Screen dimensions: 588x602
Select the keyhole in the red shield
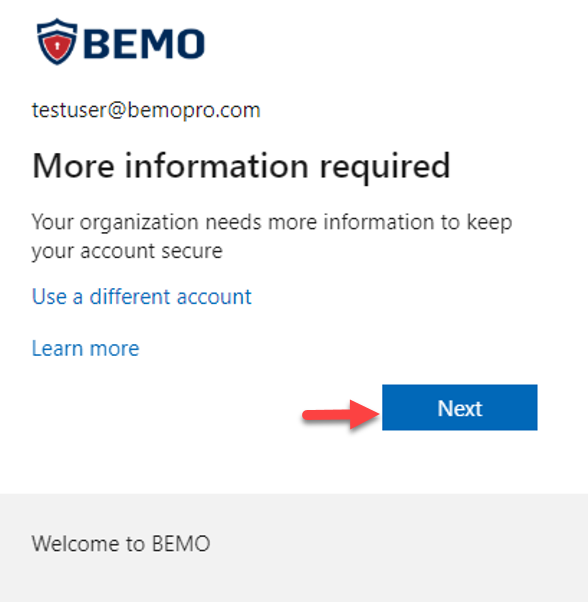57,46
